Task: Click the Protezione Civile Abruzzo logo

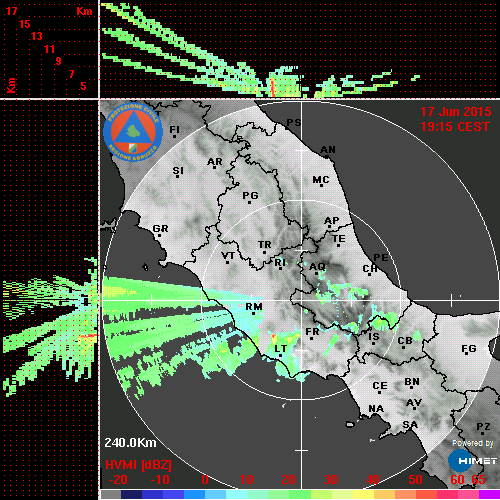Action: pyautogui.click(x=133, y=132)
